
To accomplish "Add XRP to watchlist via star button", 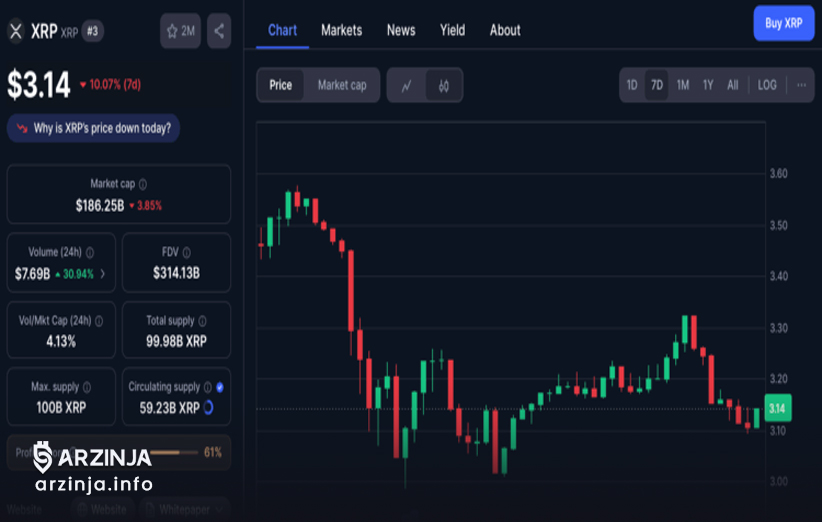I will click(x=180, y=31).
